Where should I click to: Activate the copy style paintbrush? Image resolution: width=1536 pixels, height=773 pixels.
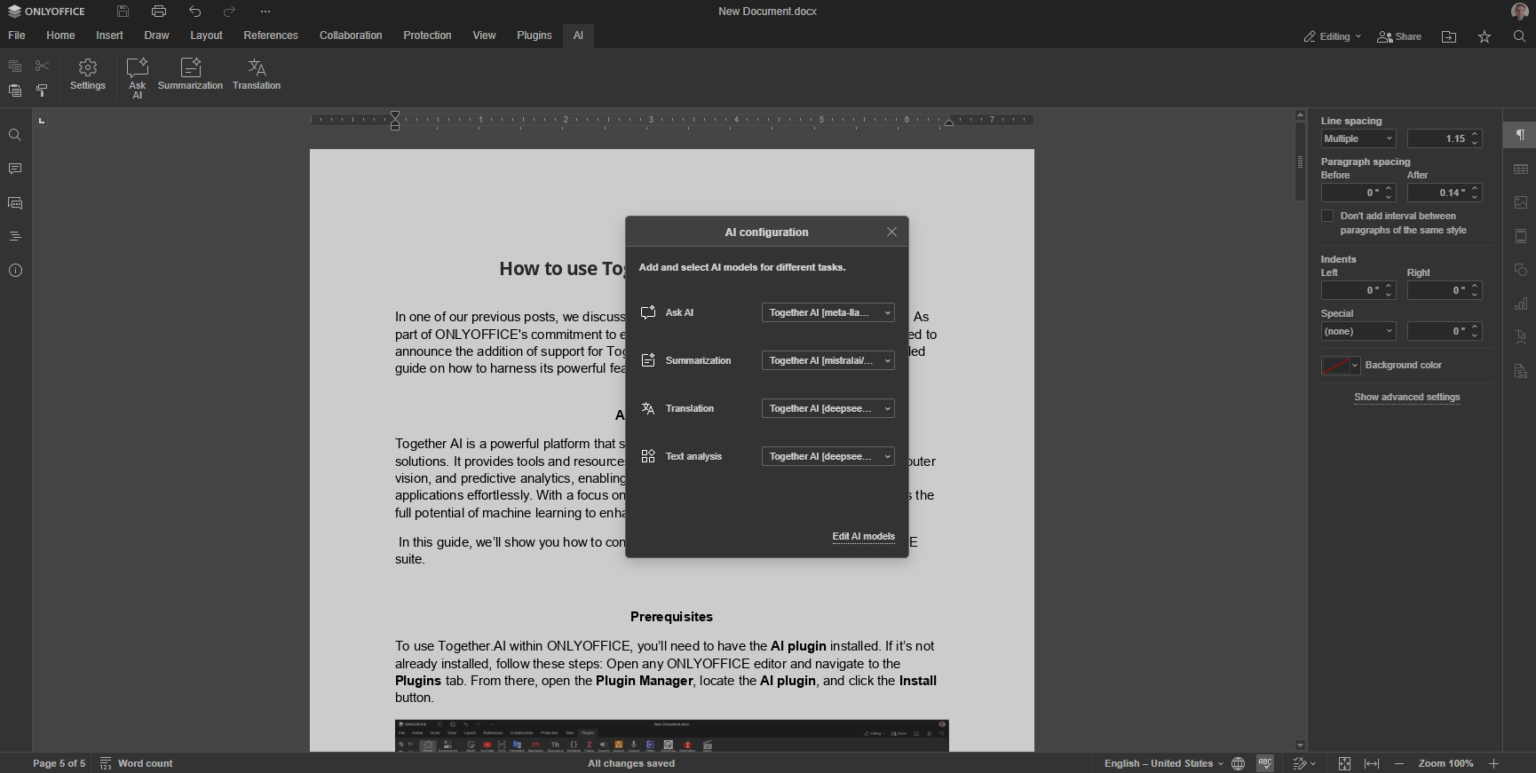pyautogui.click(x=42, y=90)
